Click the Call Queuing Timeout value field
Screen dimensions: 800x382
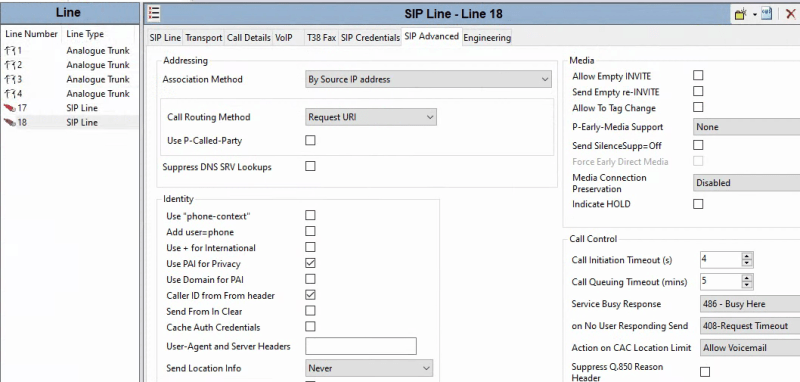720,282
